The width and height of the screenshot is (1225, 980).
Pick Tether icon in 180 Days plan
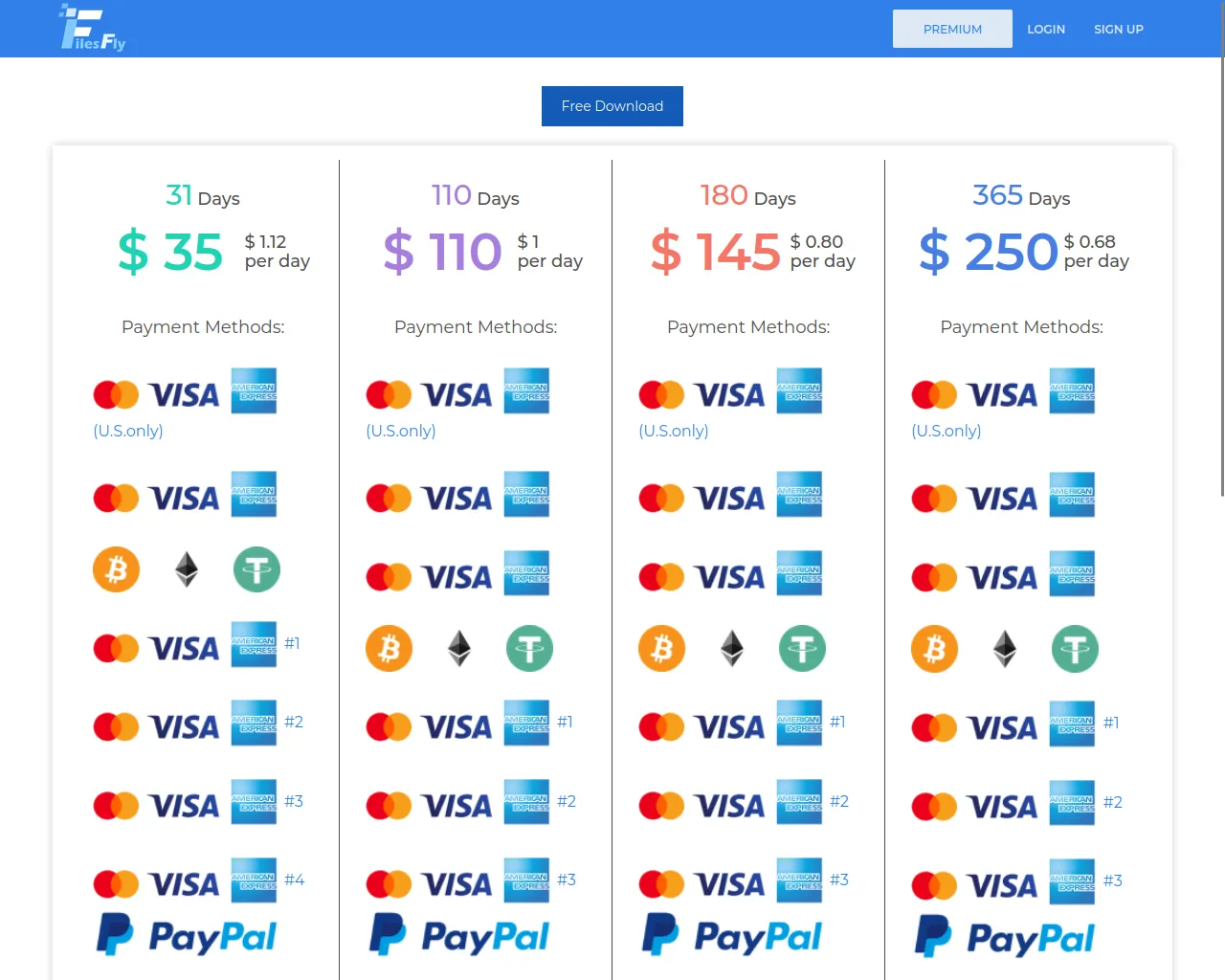[x=802, y=649]
